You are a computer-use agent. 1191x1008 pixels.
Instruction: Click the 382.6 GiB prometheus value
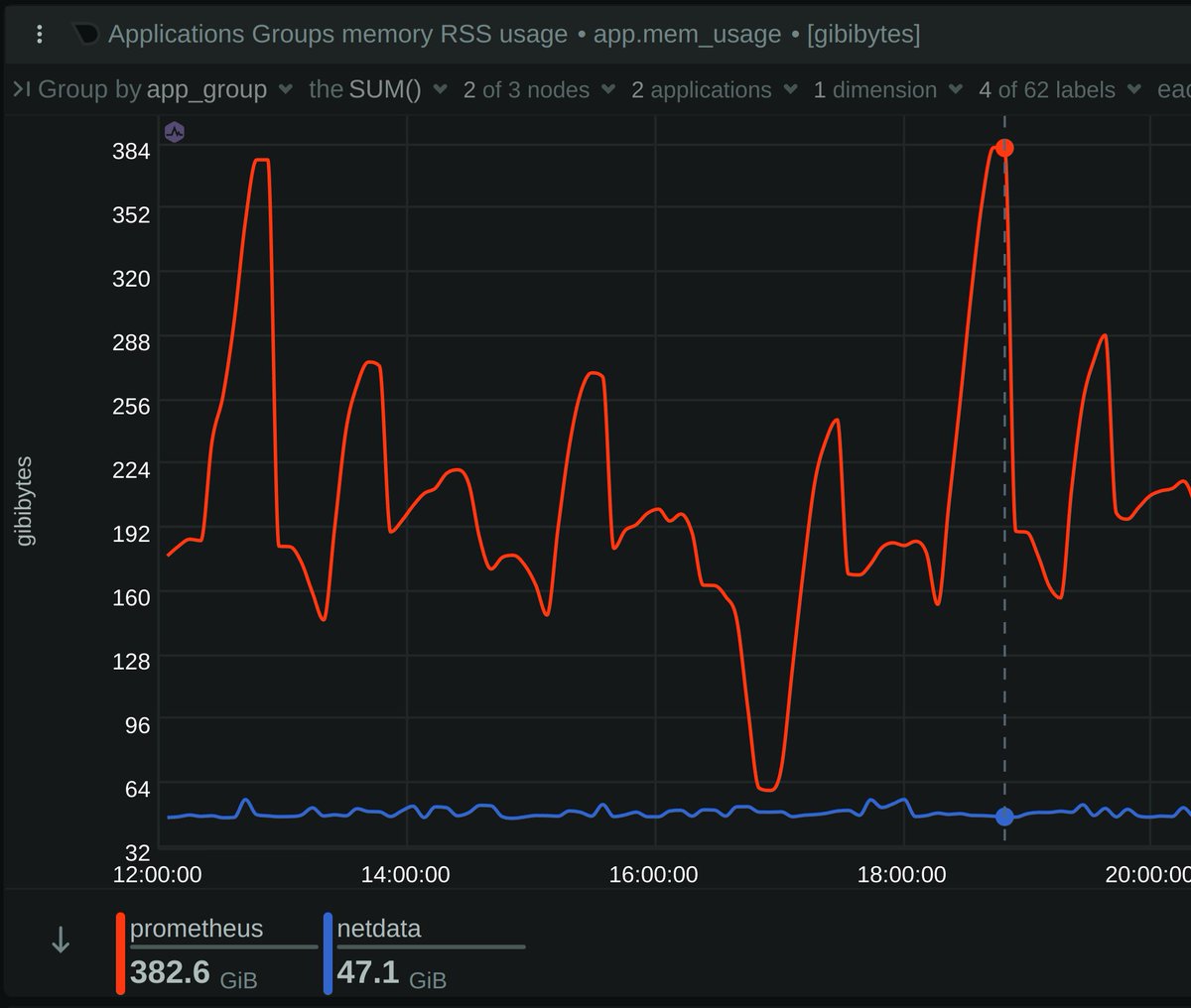[194, 973]
